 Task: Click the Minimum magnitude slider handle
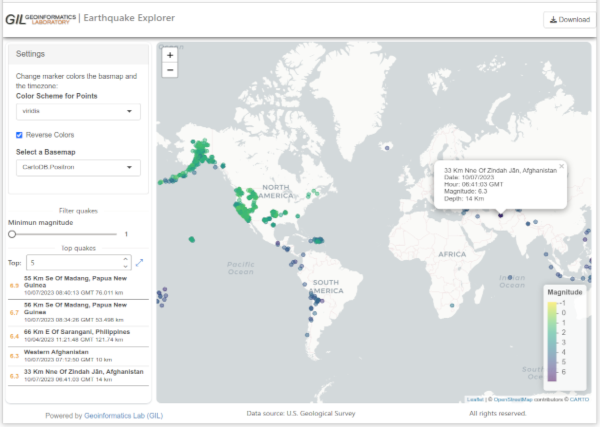tap(12, 234)
